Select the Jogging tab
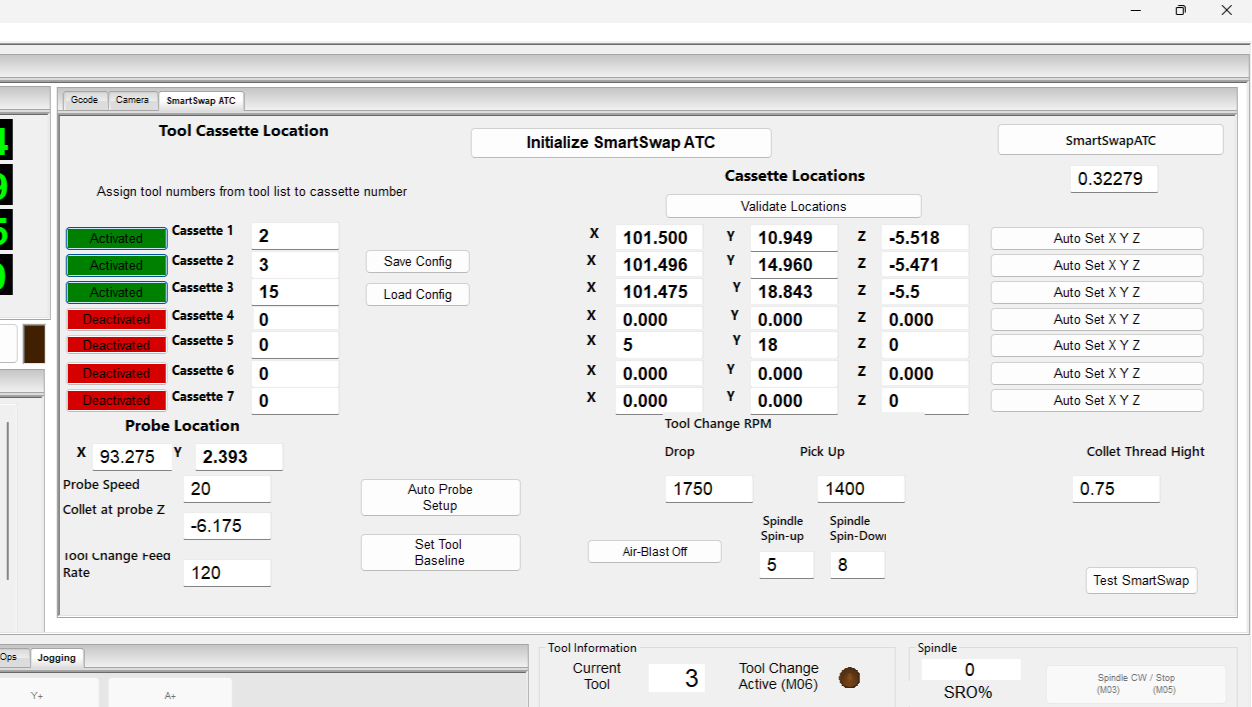This screenshot has width=1252, height=707. [57, 658]
